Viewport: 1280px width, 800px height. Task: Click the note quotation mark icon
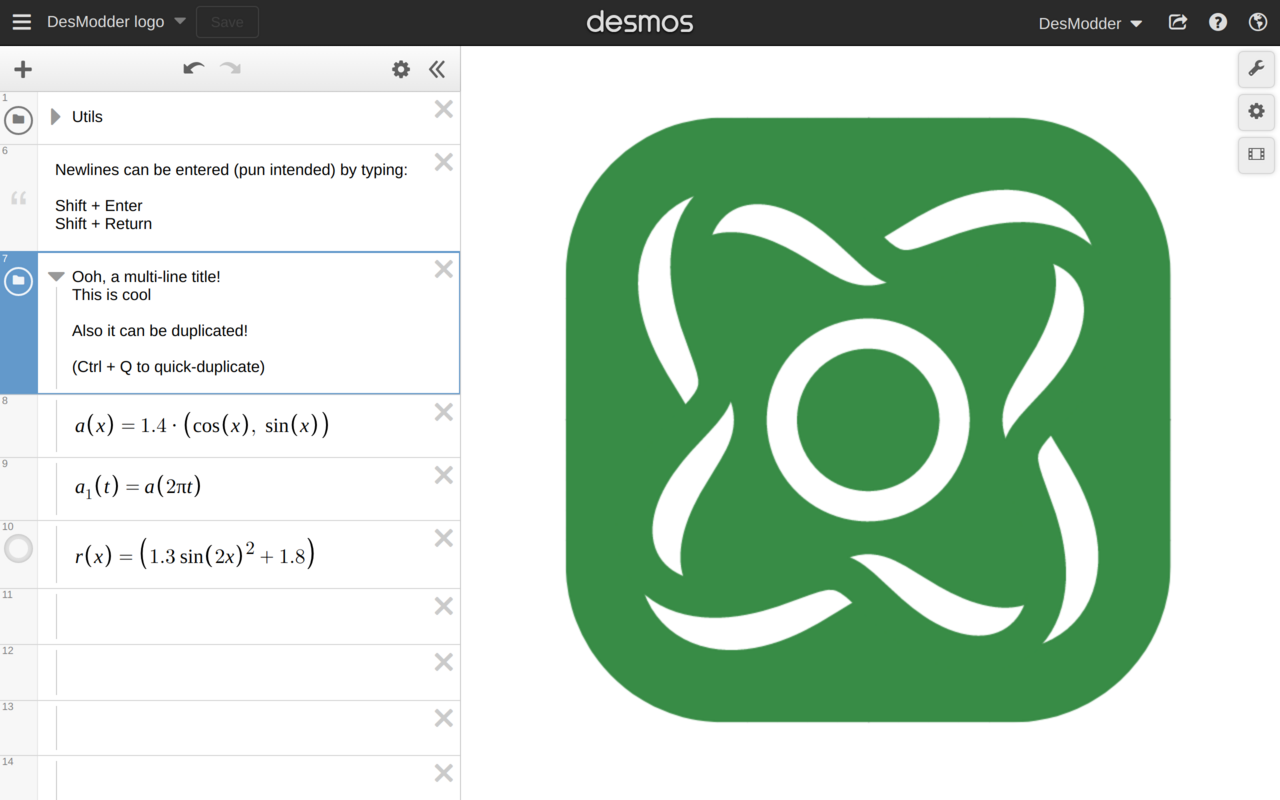click(x=19, y=198)
